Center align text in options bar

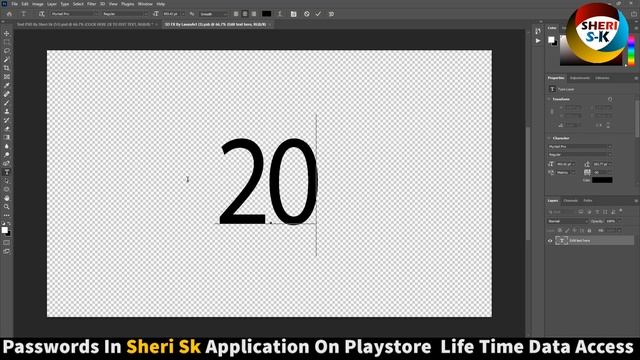[x=245, y=14]
